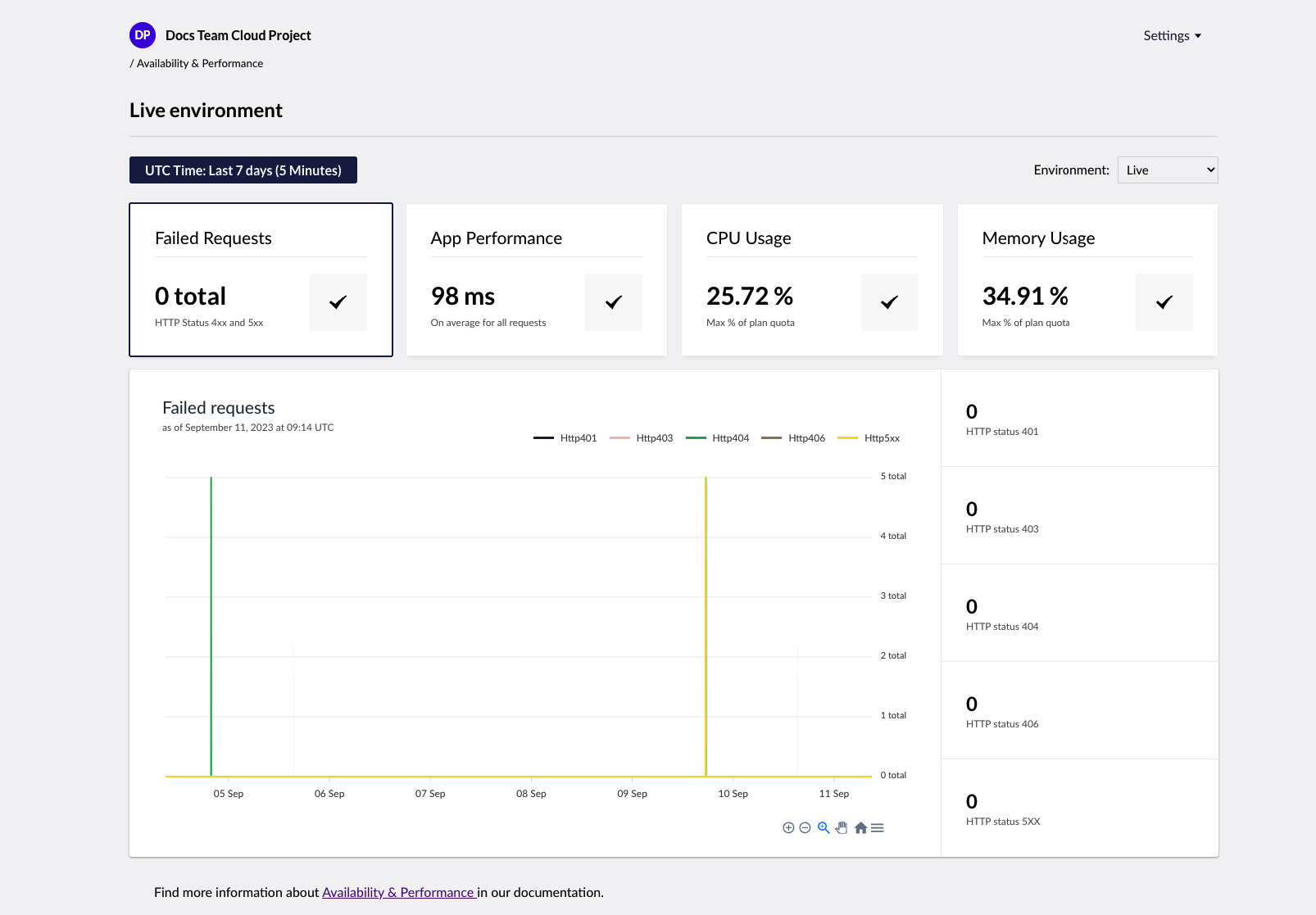1316x915 pixels.
Task: Click the chart zoom out icon
Action: pyautogui.click(x=805, y=828)
